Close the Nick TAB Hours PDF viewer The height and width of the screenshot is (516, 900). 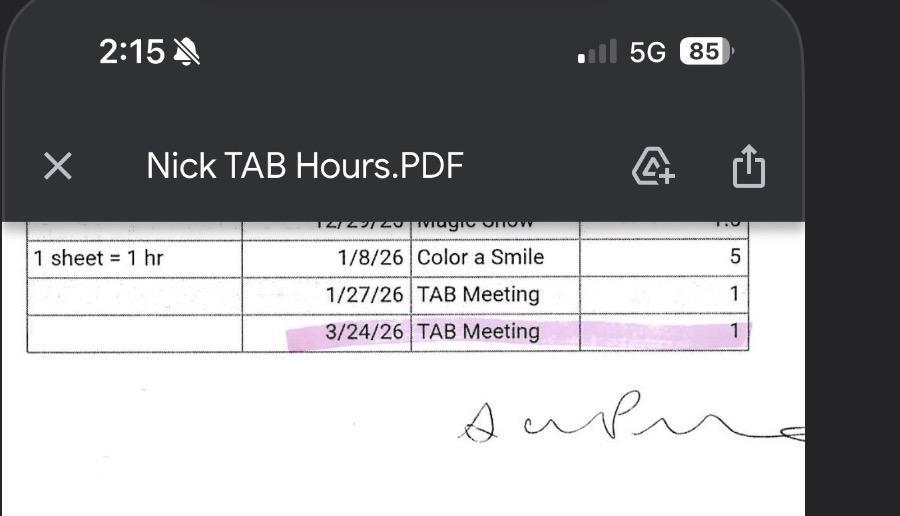[x=58, y=166]
